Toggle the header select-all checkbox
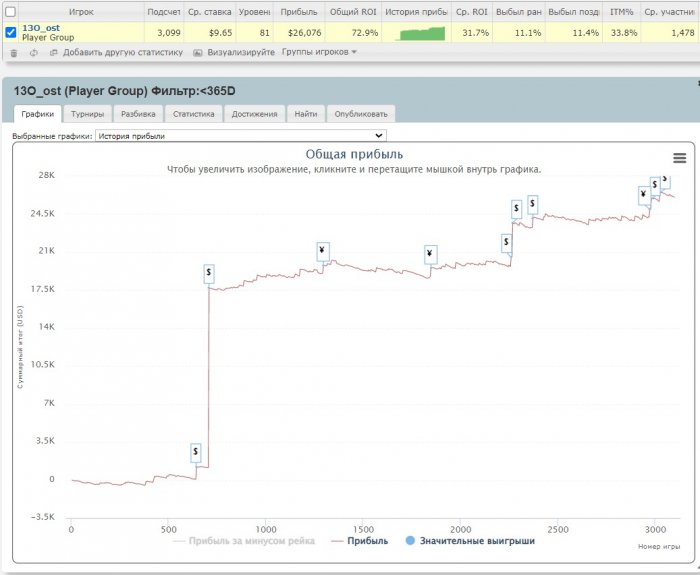 click(10, 12)
